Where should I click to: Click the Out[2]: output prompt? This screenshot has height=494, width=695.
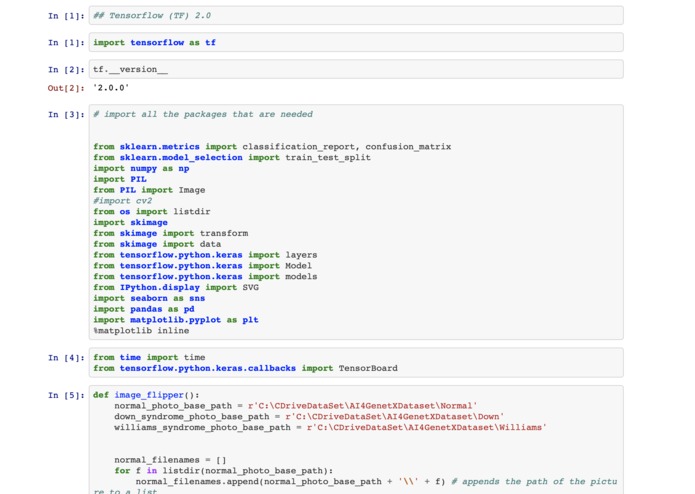point(66,88)
